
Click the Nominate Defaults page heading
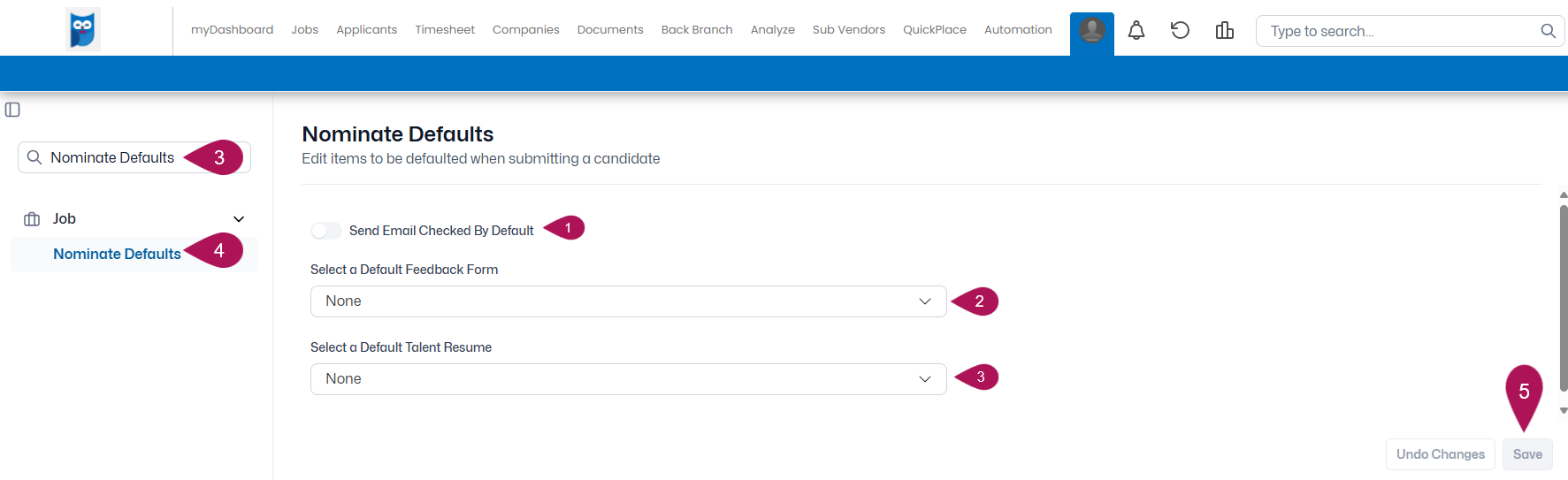pos(398,134)
